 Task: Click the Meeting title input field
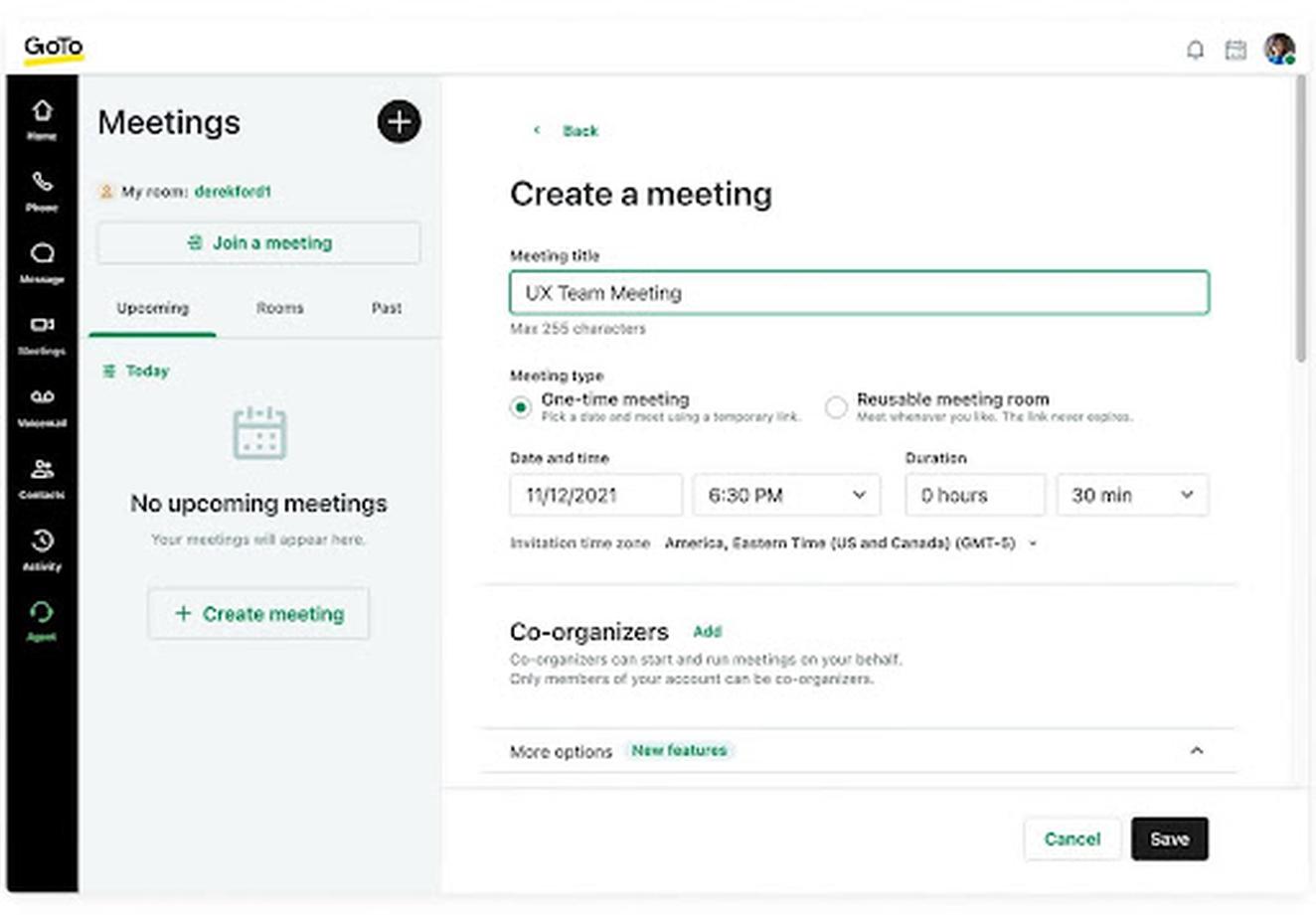pyautogui.click(x=860, y=293)
